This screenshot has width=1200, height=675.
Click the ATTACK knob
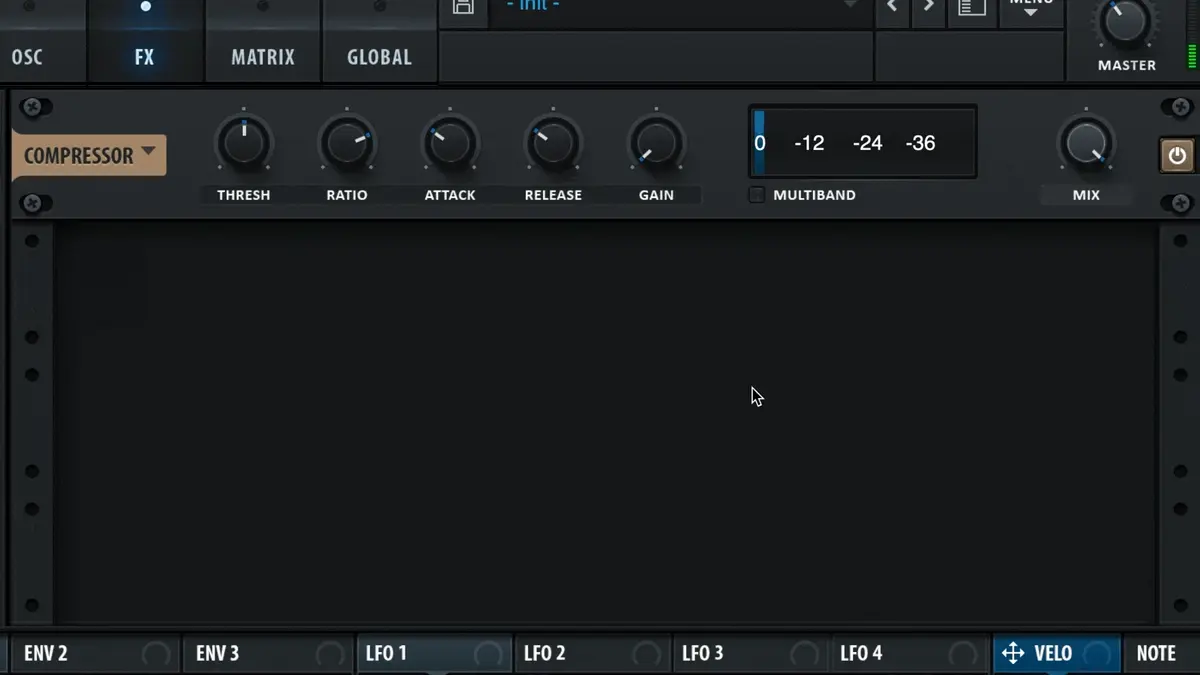450,144
